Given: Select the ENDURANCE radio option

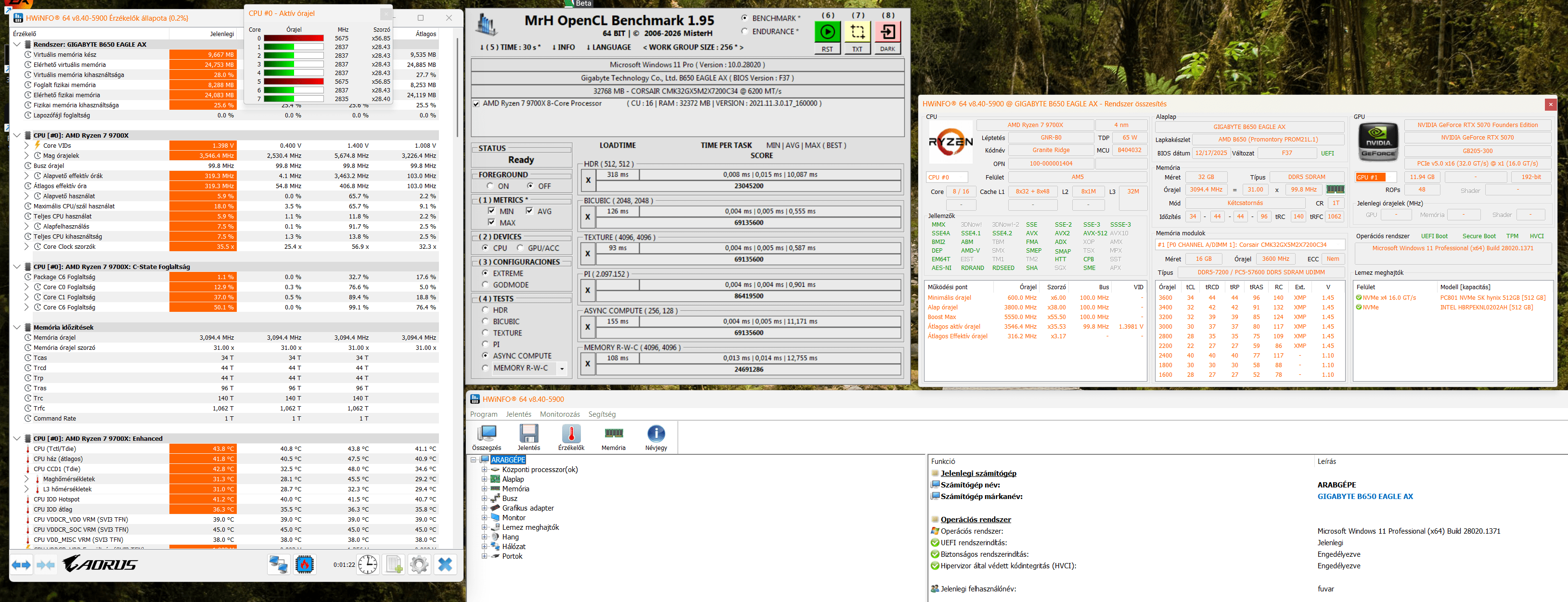Looking at the screenshot, I should click(x=745, y=32).
